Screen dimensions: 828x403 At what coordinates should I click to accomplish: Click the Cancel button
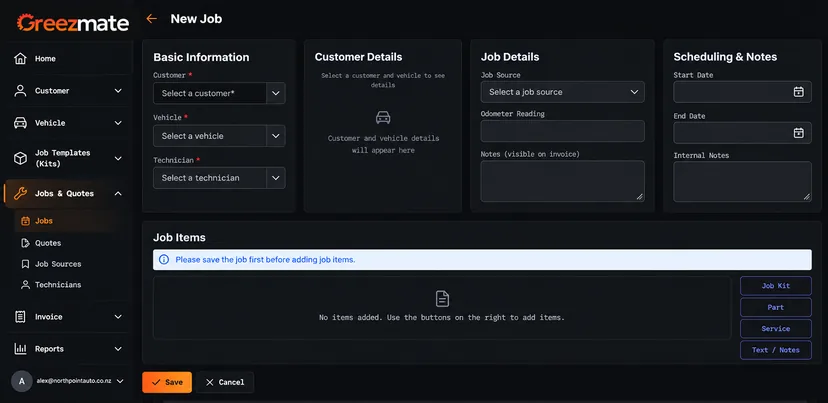point(225,382)
